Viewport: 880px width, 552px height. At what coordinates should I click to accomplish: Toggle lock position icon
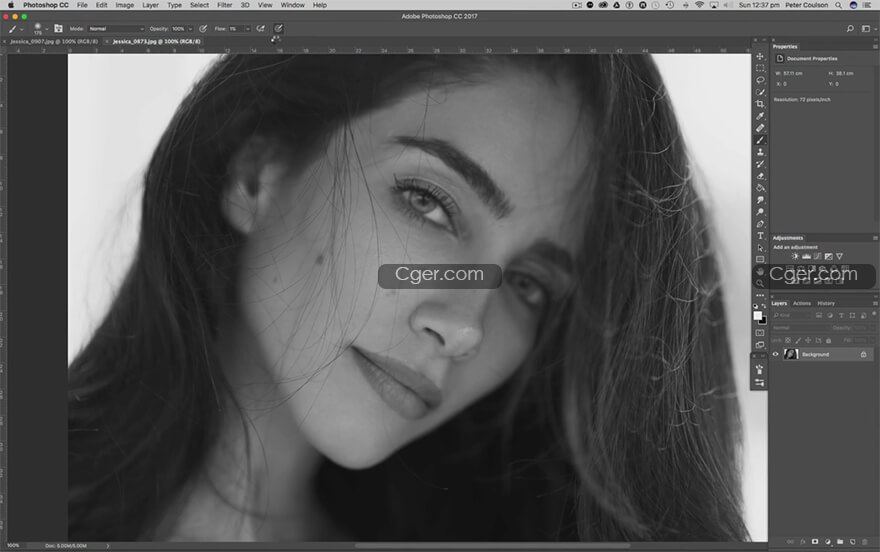808,341
